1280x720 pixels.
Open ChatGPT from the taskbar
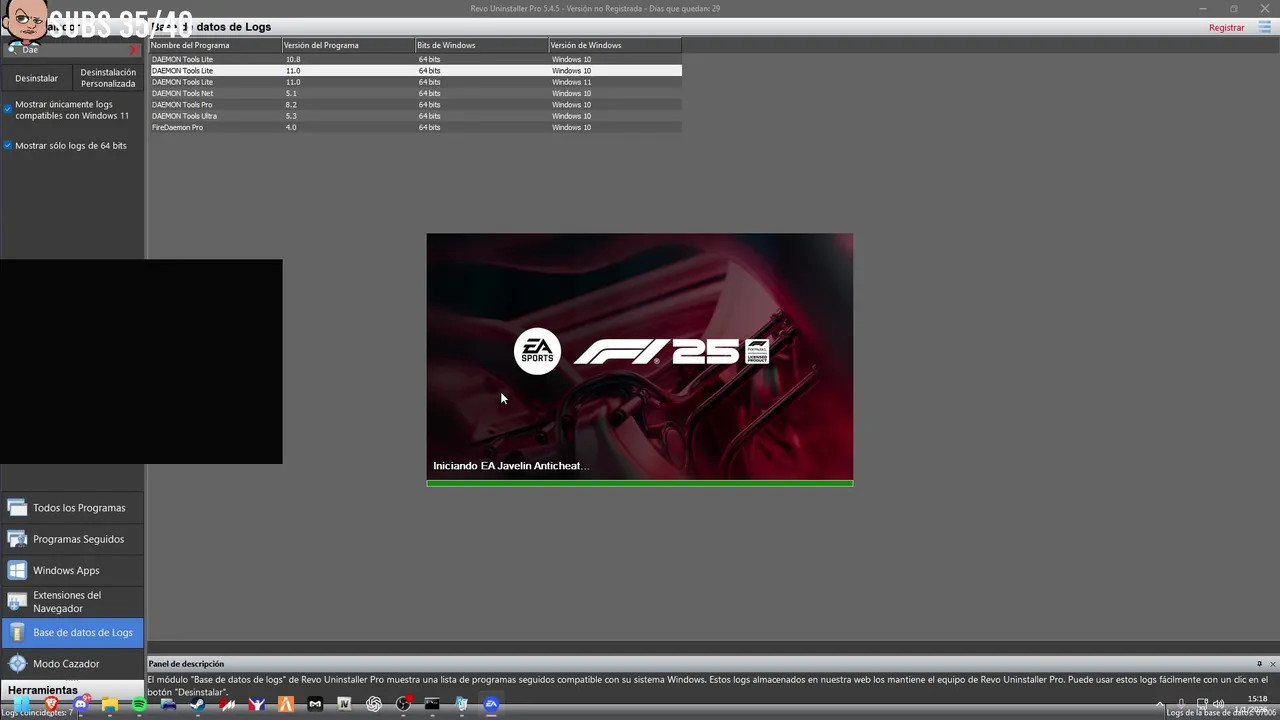coord(374,704)
